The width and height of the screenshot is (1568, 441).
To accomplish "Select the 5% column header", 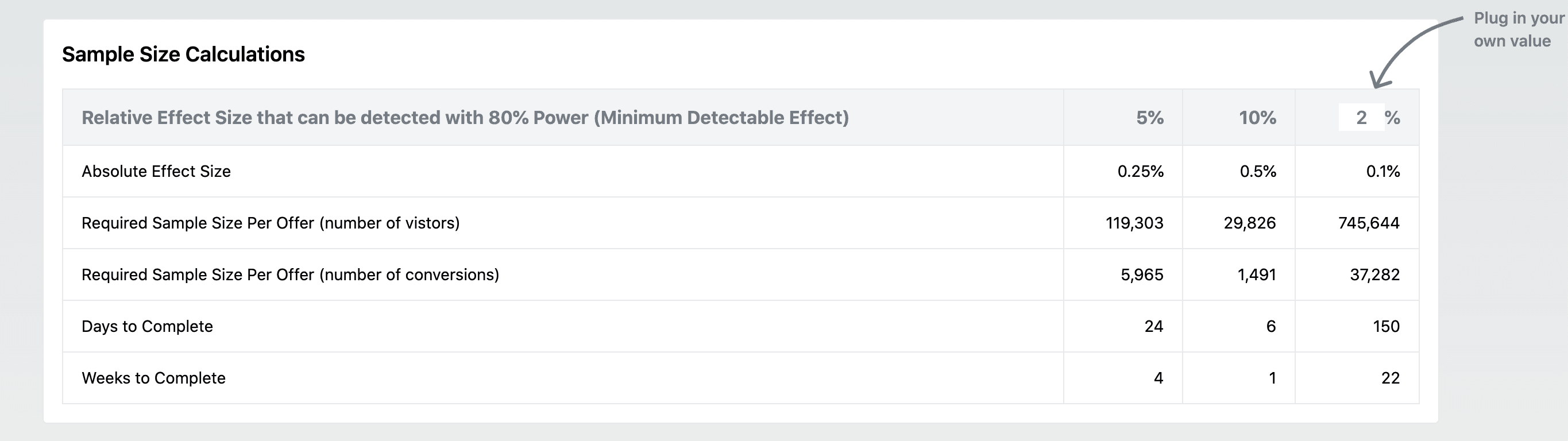I will (1149, 118).
